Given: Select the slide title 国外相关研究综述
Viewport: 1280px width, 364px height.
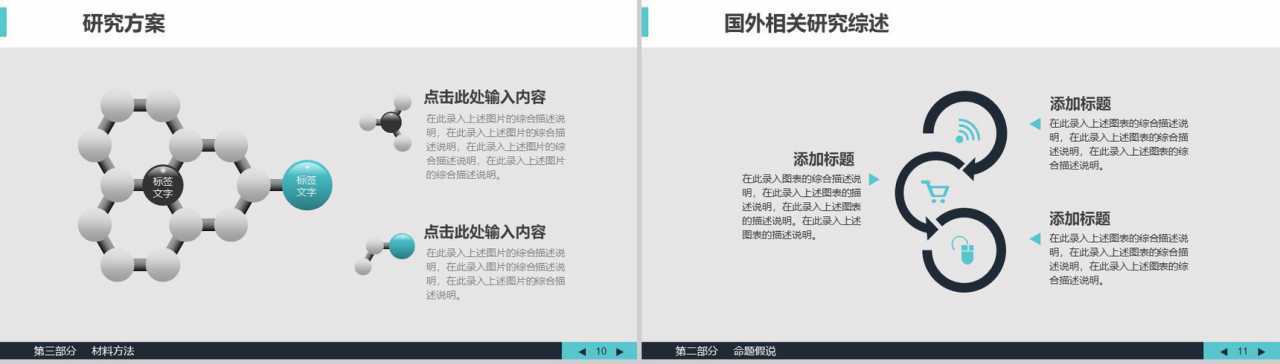Looking at the screenshot, I should coord(807,23).
